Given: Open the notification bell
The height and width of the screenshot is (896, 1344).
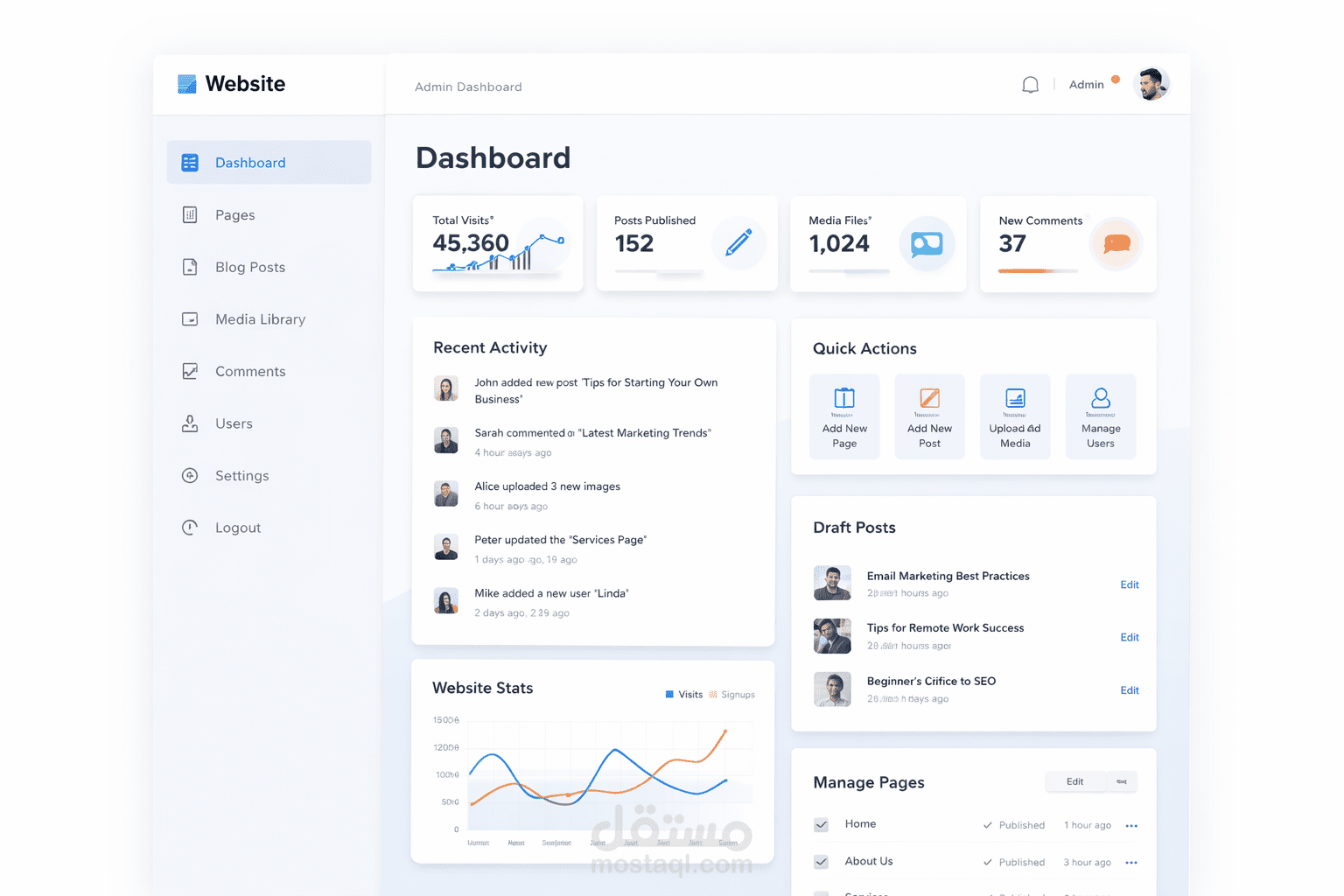Looking at the screenshot, I should [x=1030, y=85].
